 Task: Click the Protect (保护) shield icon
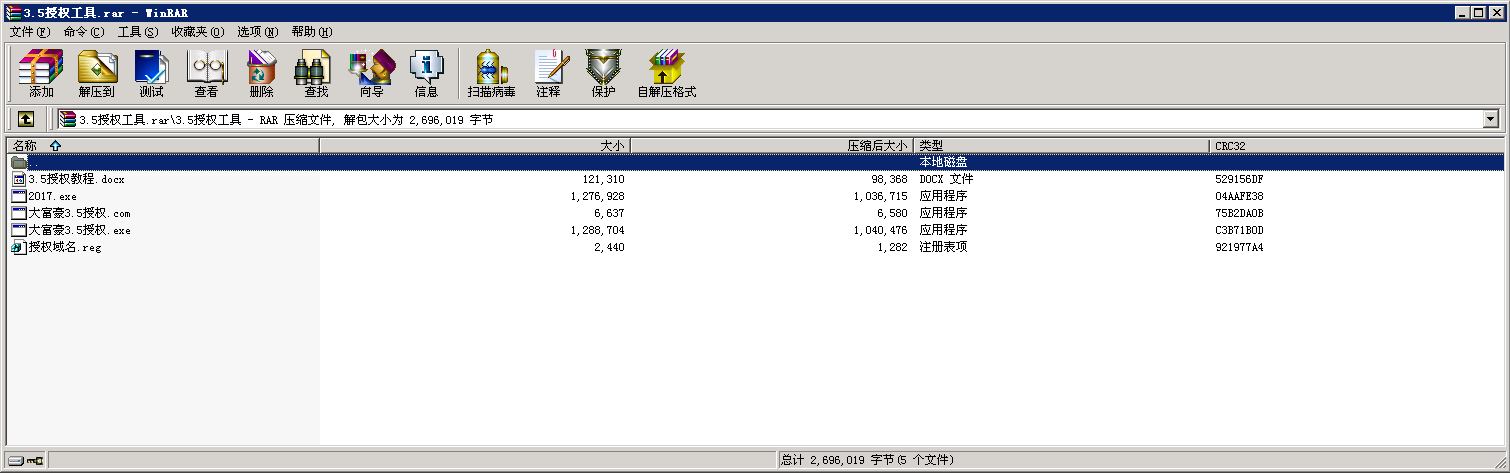(603, 74)
